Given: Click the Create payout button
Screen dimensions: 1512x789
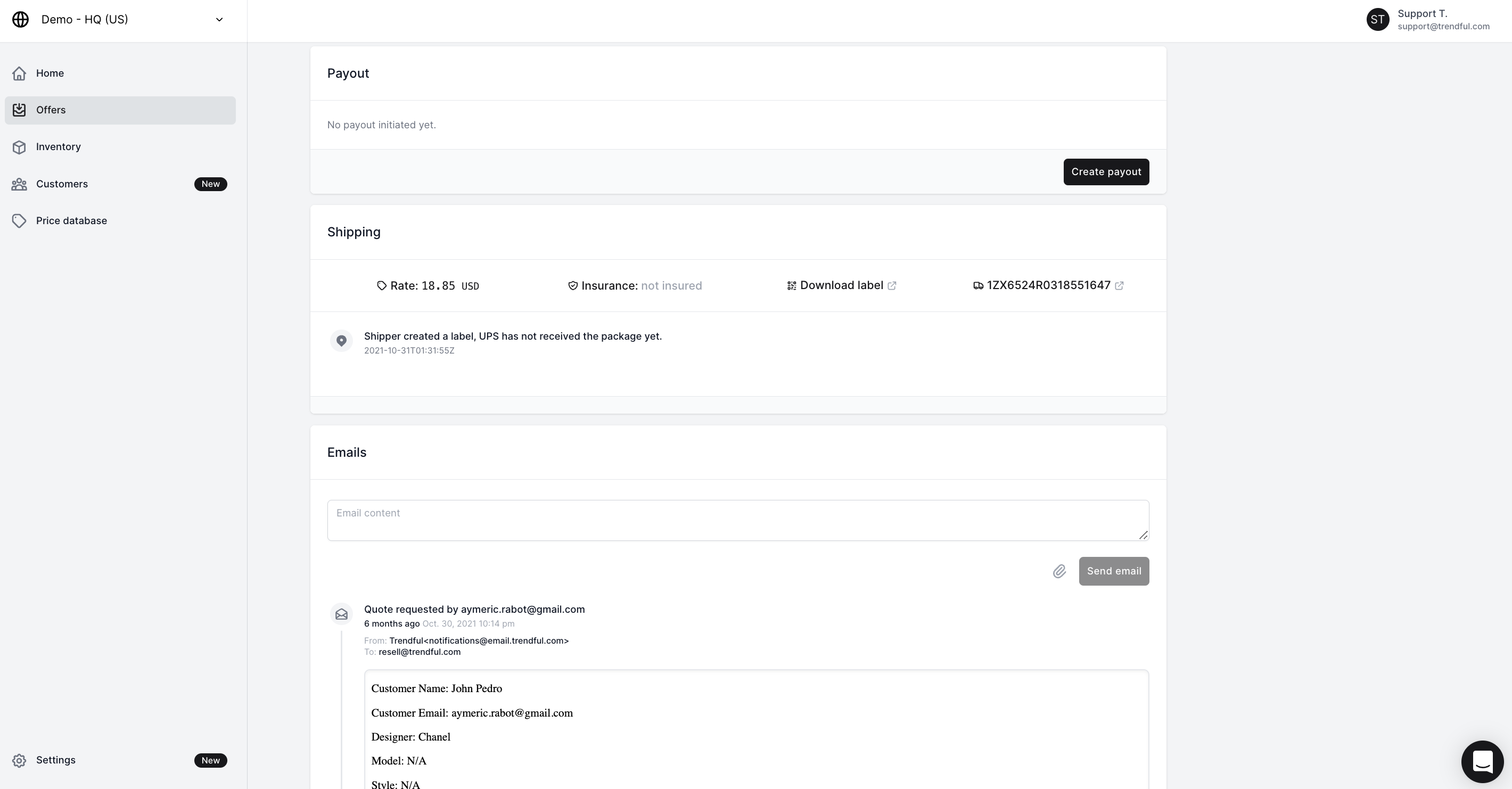Looking at the screenshot, I should tap(1106, 172).
